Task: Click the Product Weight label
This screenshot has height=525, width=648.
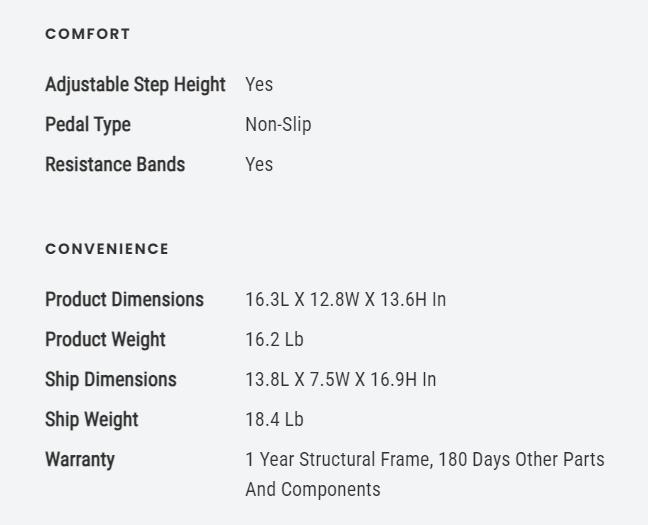Action: coord(105,340)
